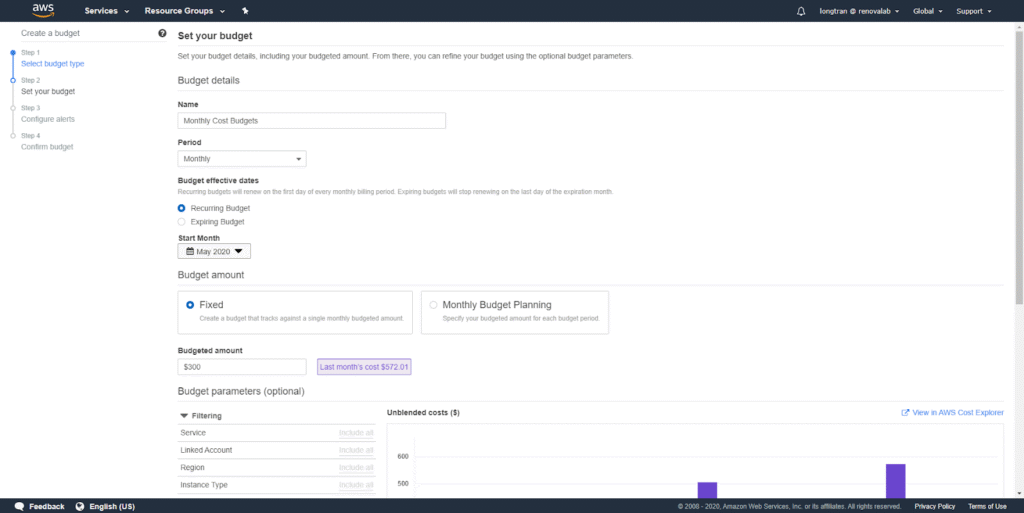Click the calendar icon in Start Month
Viewport: 1024px width, 513px height.
pyautogui.click(x=190, y=251)
